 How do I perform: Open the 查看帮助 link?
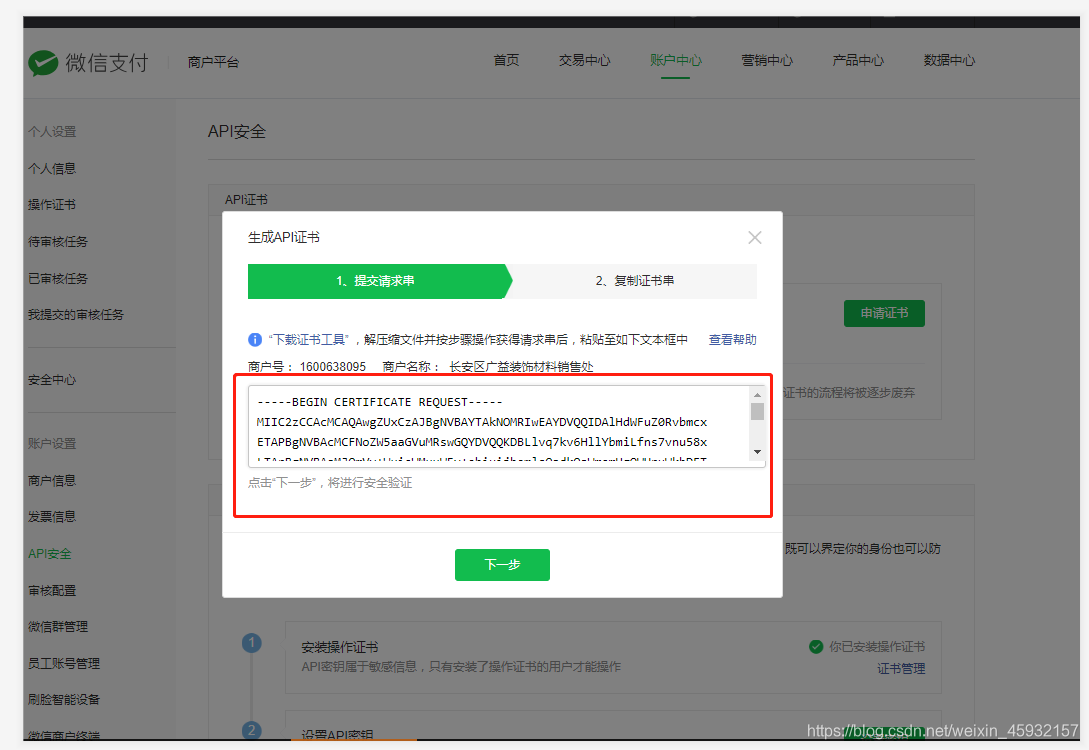733,340
